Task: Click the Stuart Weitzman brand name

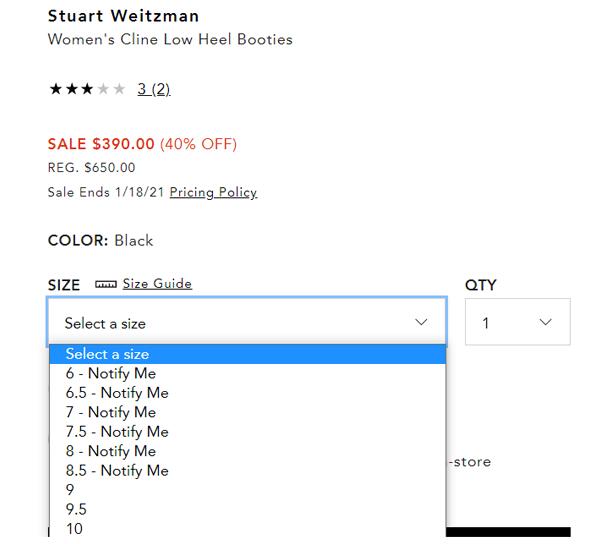Action: [x=123, y=16]
